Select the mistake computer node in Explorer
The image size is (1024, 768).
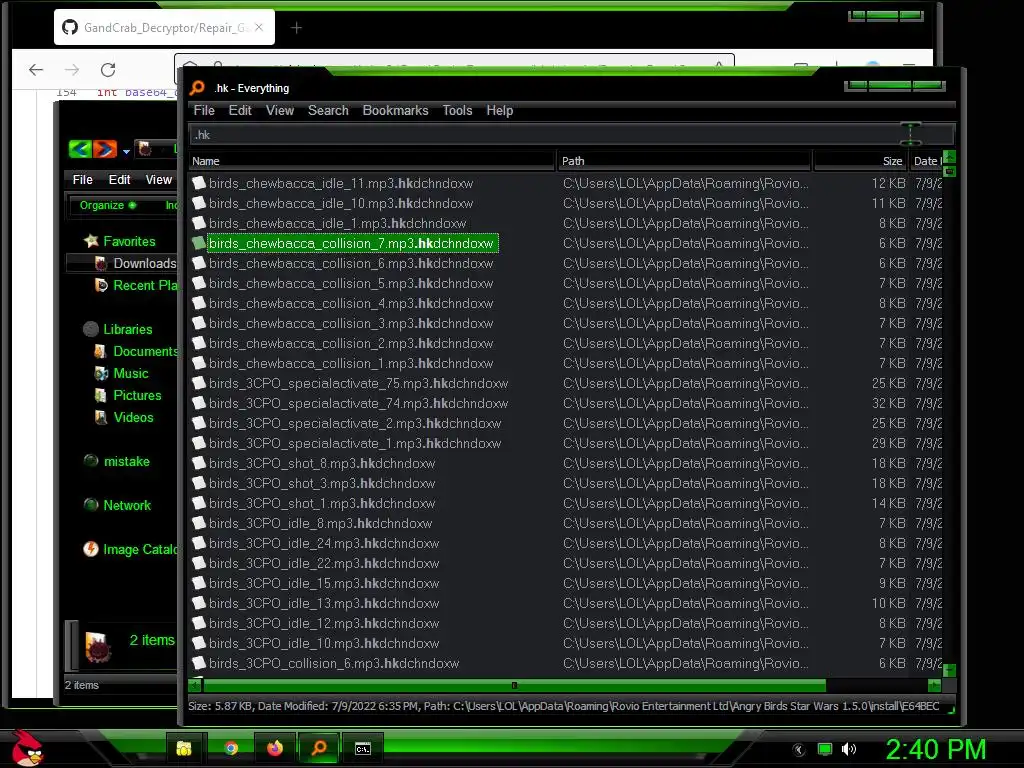pos(127,462)
